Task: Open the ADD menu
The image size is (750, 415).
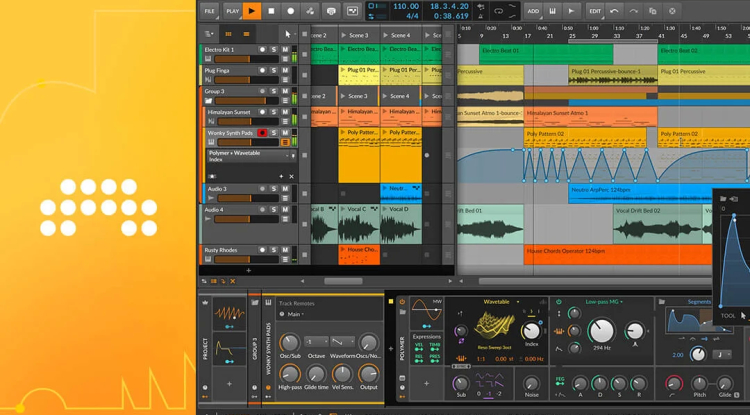Action: 533,11
